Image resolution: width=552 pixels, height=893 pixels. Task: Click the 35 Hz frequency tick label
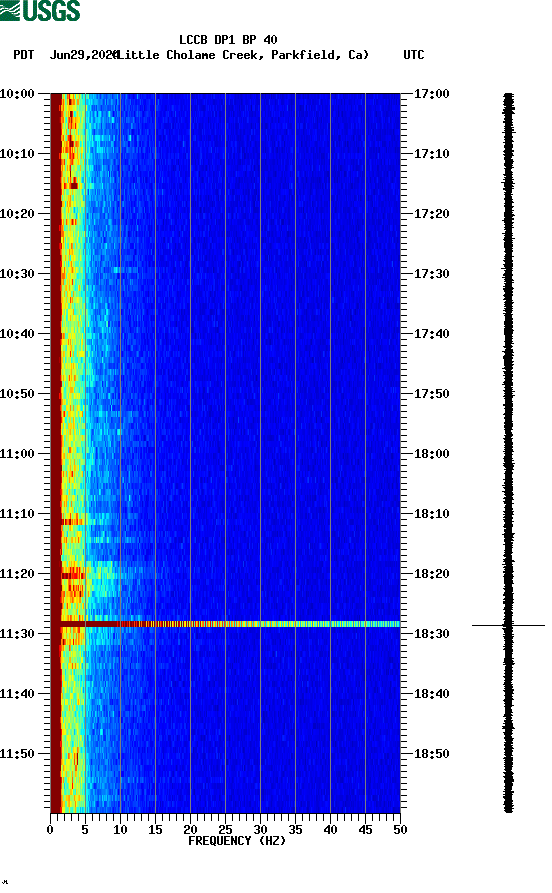coord(295,830)
